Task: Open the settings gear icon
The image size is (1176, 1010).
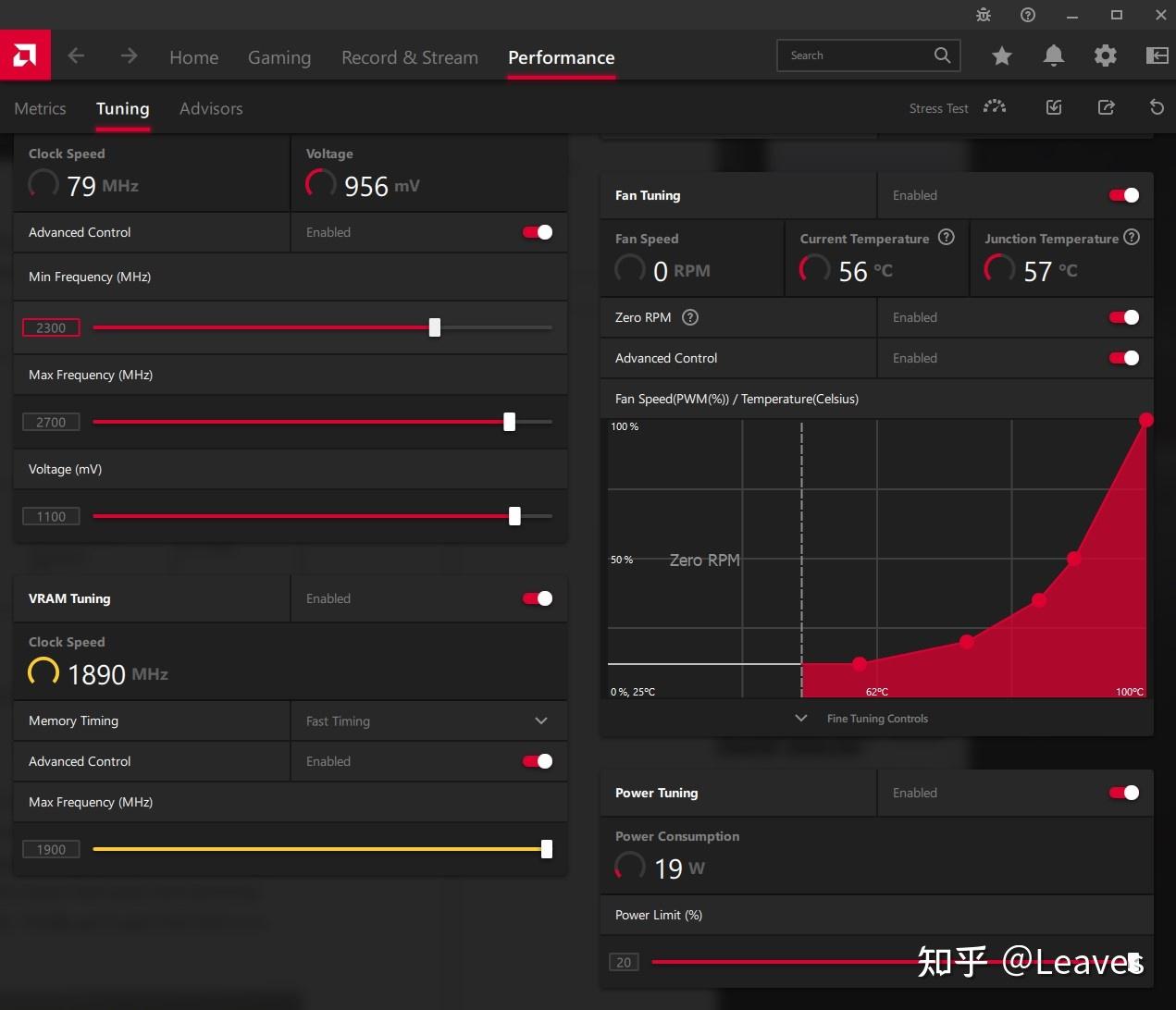Action: coord(1105,56)
